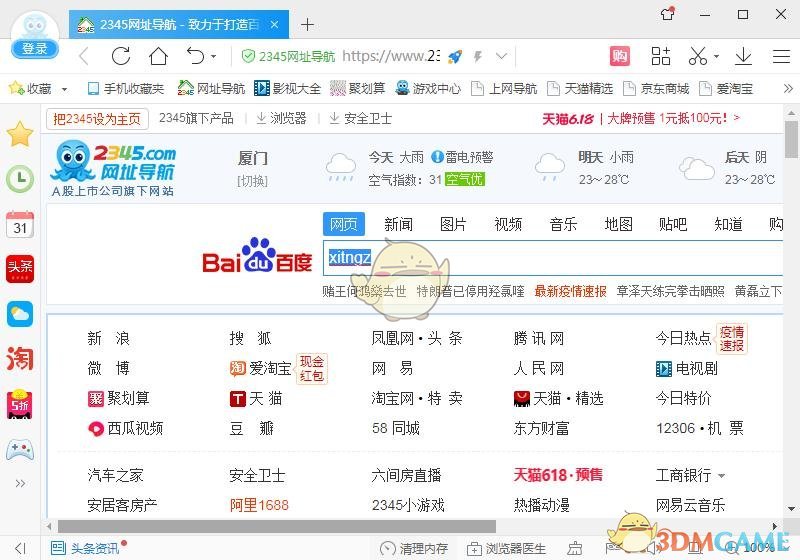Screen dimensions: 800x560
Task: Click the star favorites sidebar icon
Action: click(x=20, y=134)
